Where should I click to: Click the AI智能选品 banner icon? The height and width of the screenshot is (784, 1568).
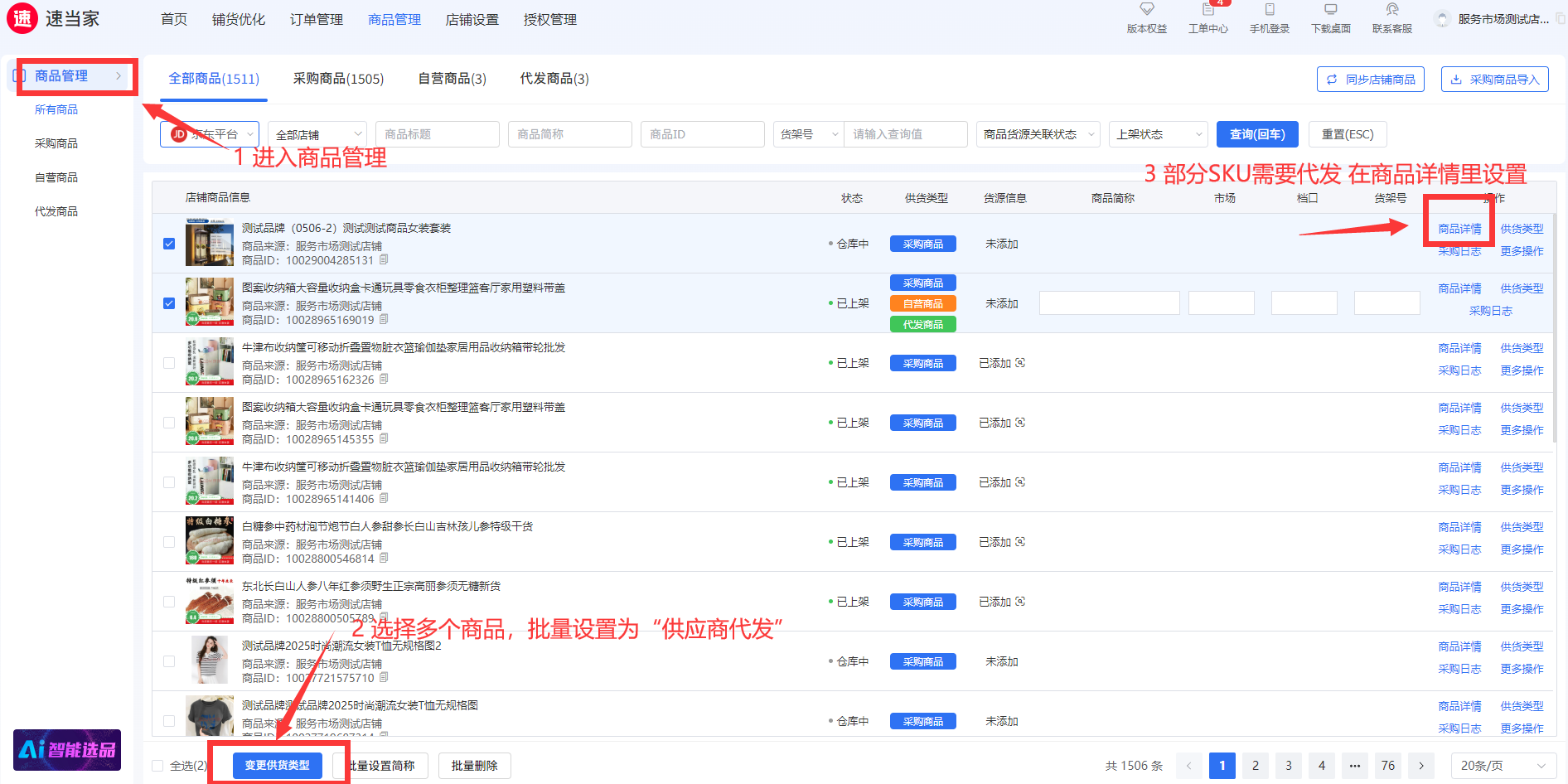67,749
